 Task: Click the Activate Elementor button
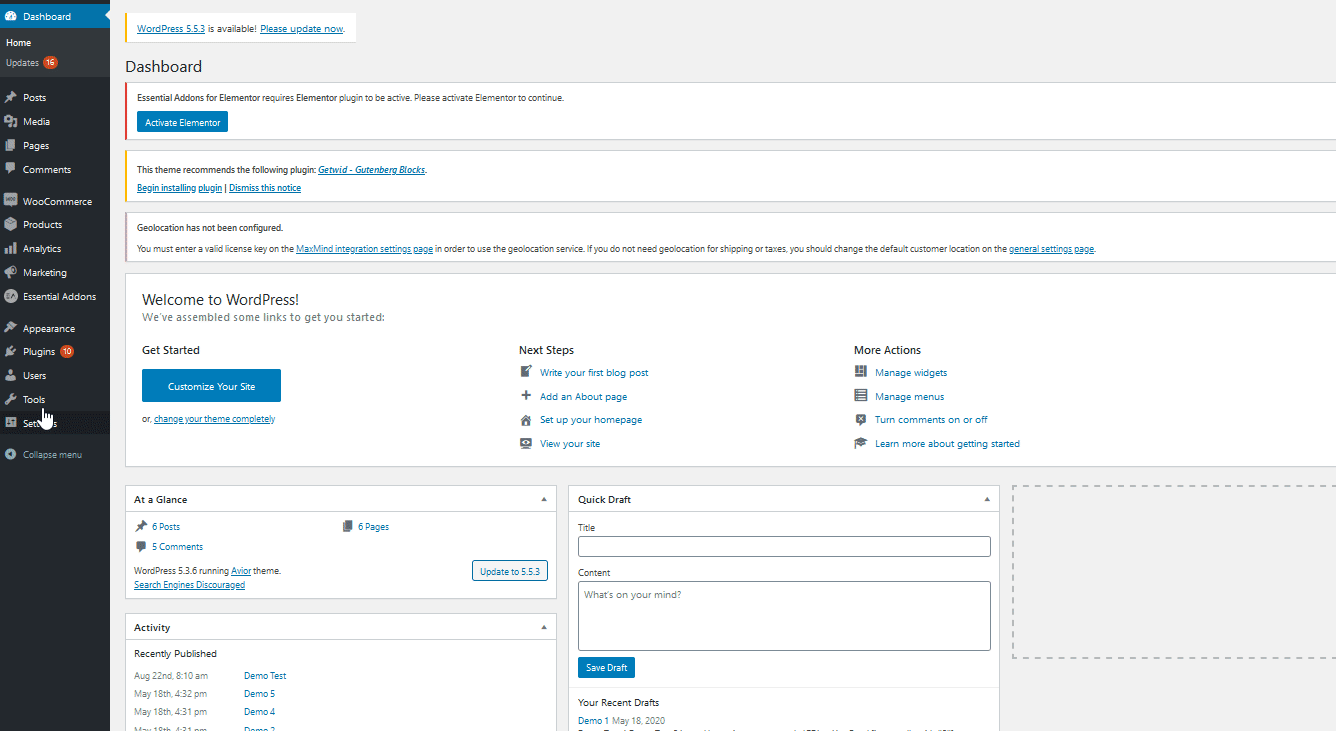click(x=183, y=122)
